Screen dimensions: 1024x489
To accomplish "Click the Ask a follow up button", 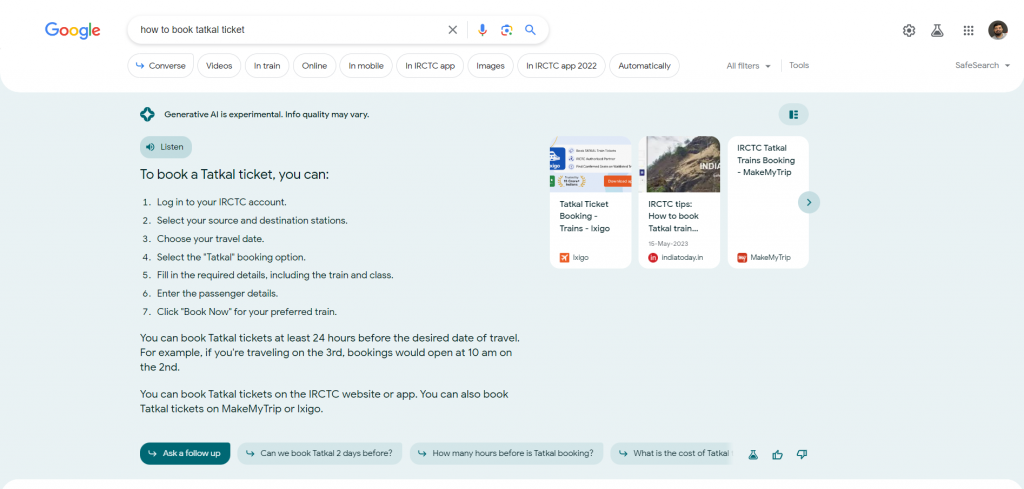I will click(x=186, y=453).
